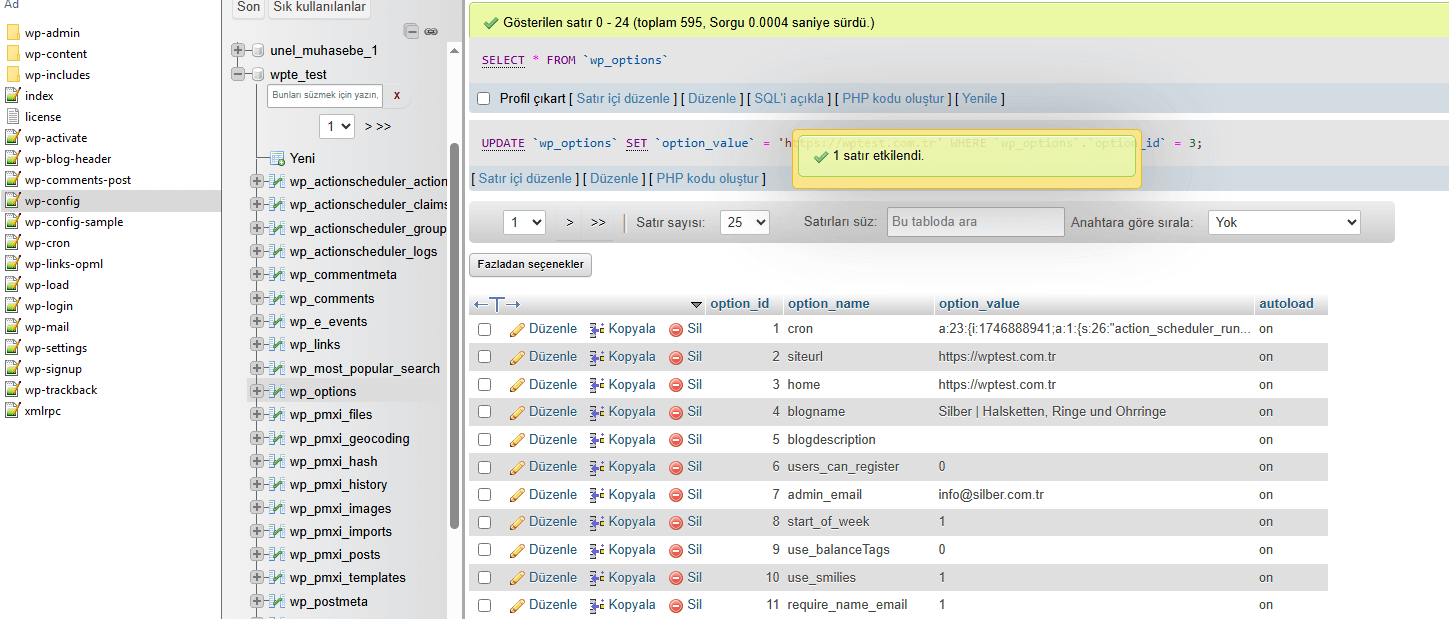Check the row checkbox for blogname

coord(484,412)
